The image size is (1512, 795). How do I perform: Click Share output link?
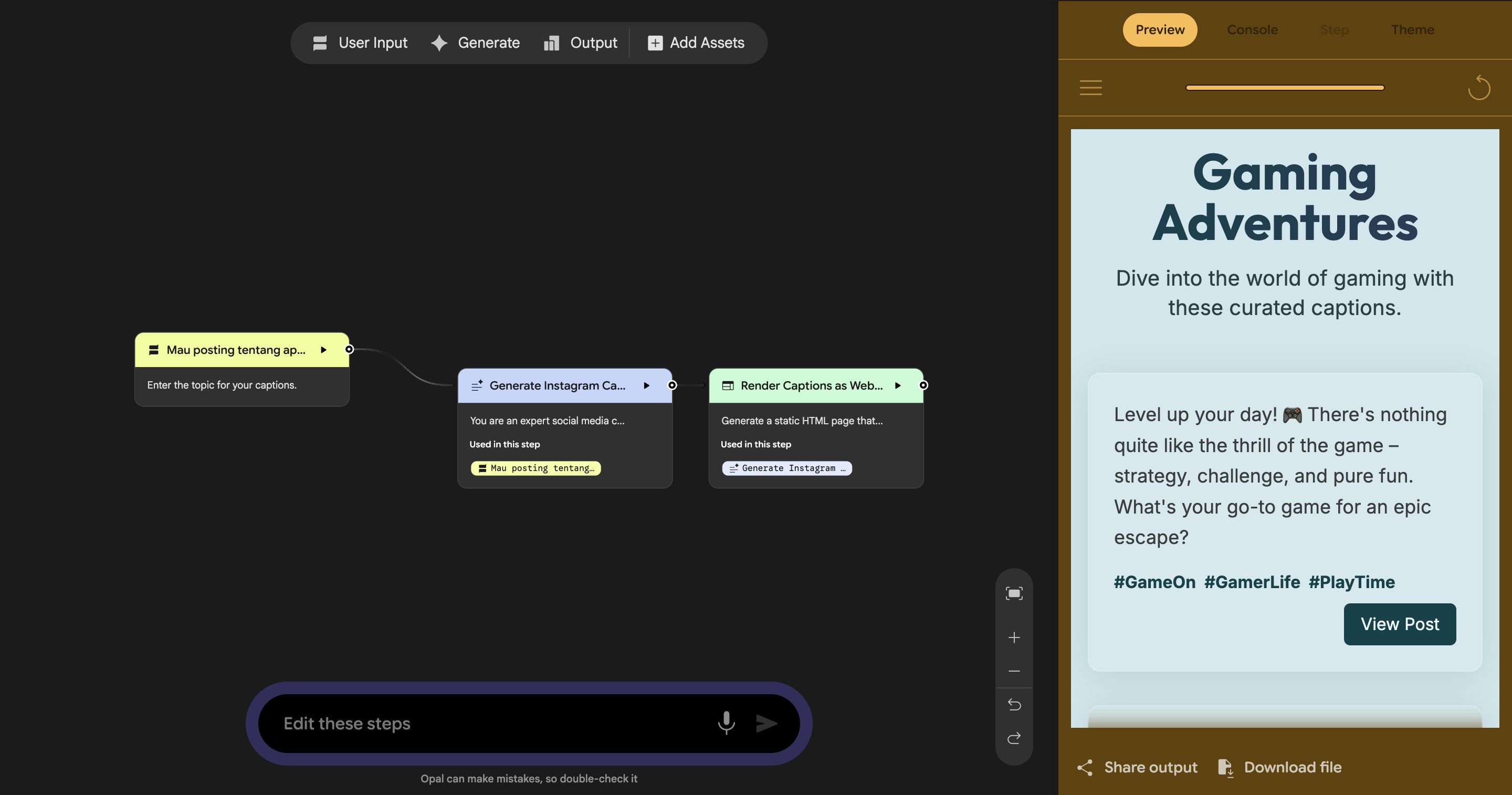1138,767
